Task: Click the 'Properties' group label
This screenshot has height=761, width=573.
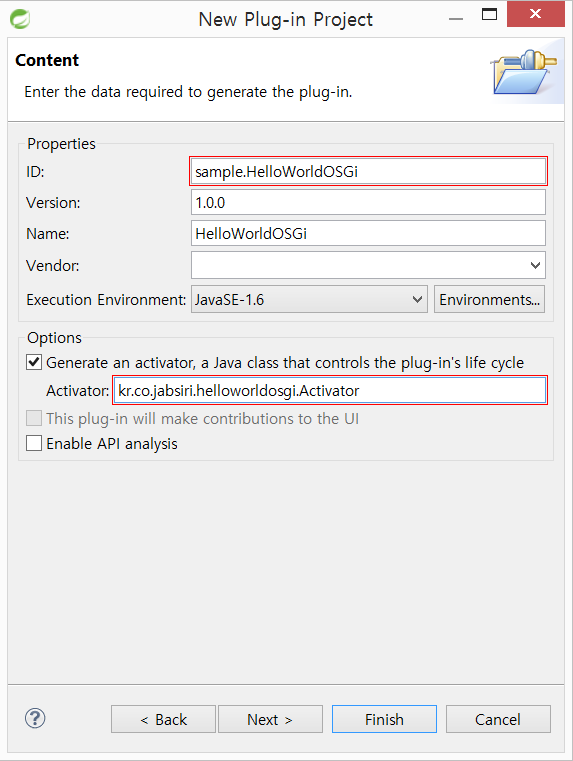Action: click(x=61, y=144)
